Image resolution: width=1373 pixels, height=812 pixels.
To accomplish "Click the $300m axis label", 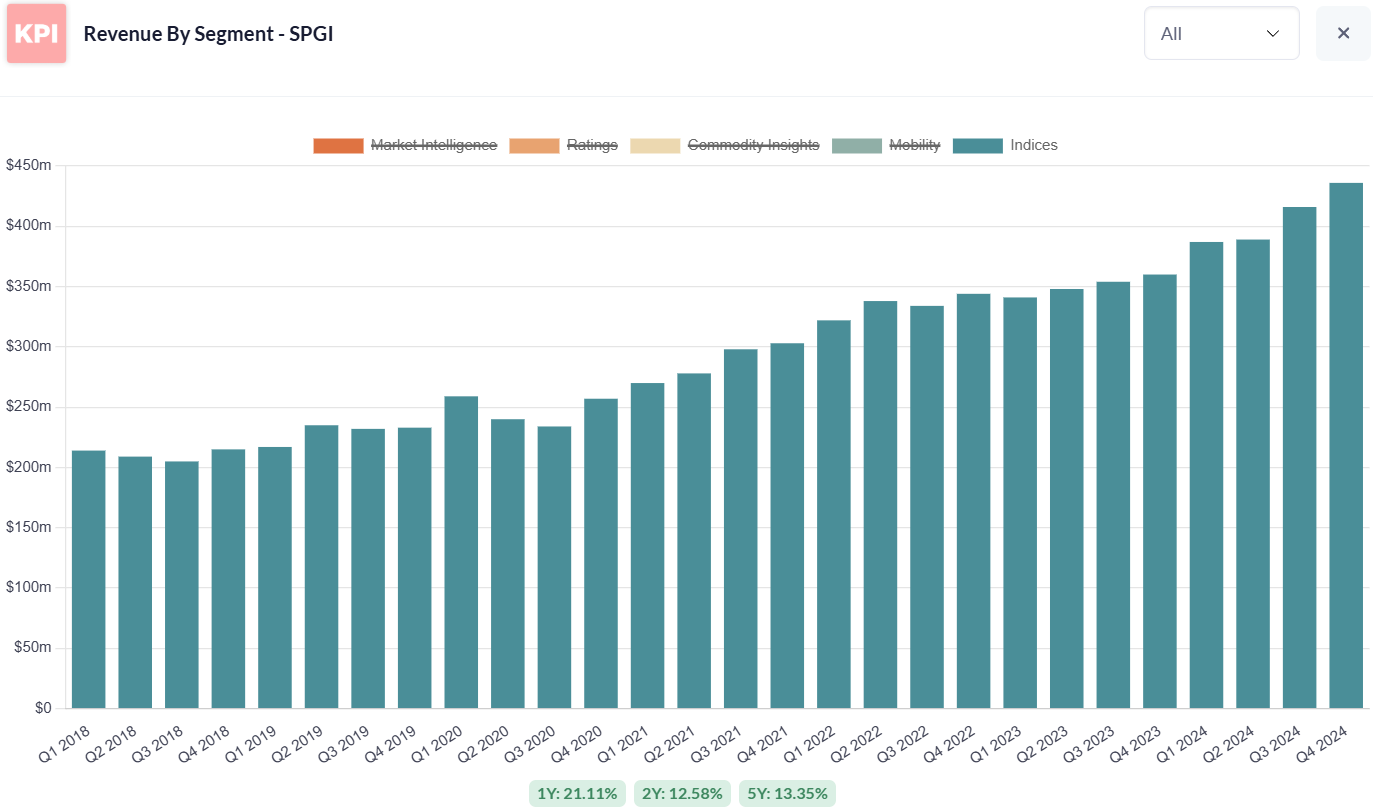I will 28,346.
